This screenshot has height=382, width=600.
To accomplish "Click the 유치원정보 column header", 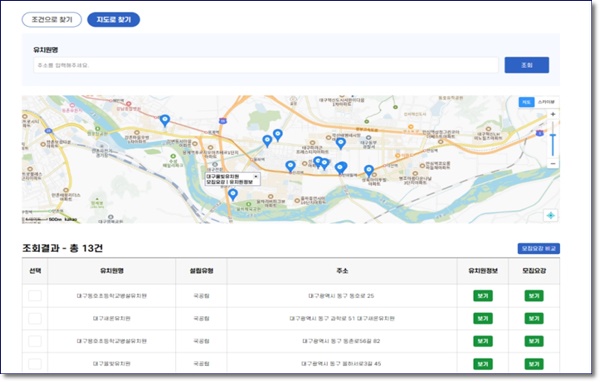I will pos(483,271).
